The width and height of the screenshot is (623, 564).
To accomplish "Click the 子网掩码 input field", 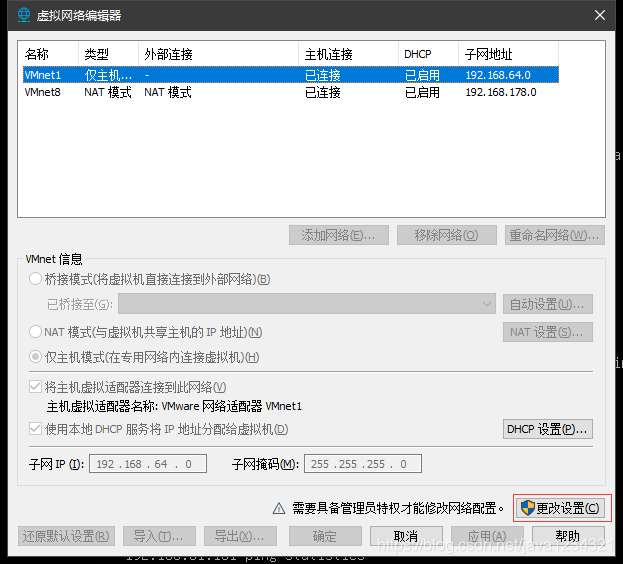I will pos(363,464).
